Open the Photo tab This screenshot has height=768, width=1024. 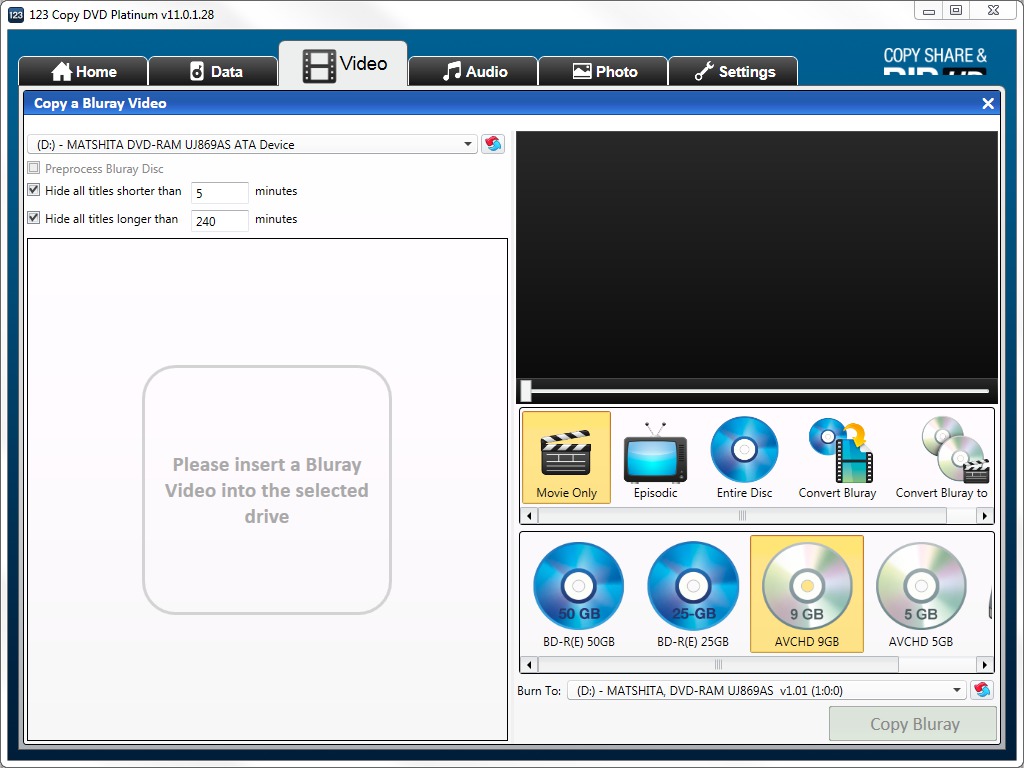(603, 71)
